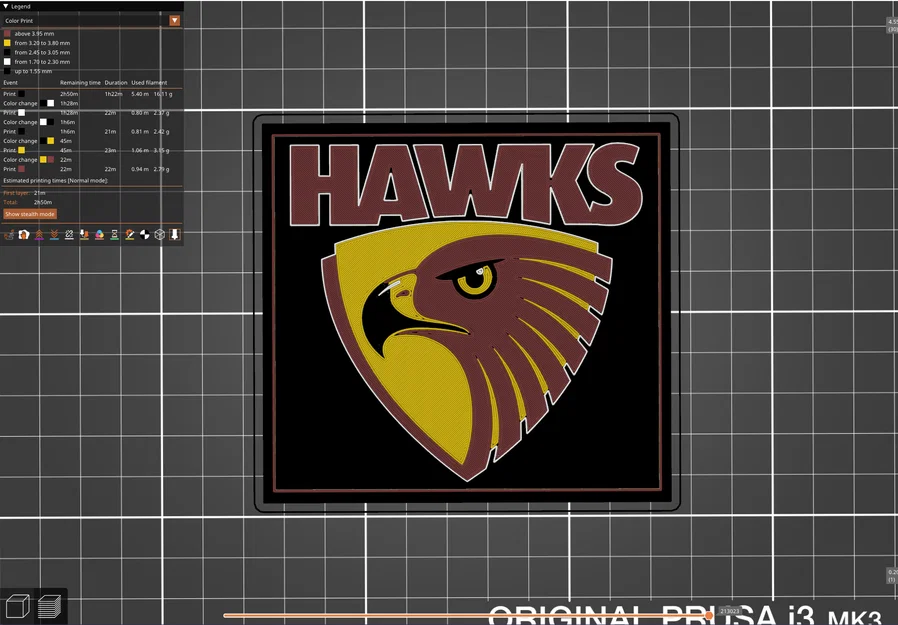Viewport: 898px width, 625px height.
Task: Click the 'Event' column header
Action: coord(10,82)
